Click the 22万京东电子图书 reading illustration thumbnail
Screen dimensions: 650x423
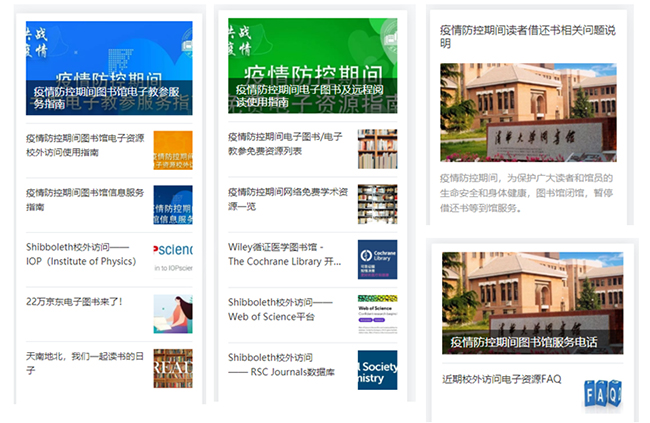click(x=172, y=313)
